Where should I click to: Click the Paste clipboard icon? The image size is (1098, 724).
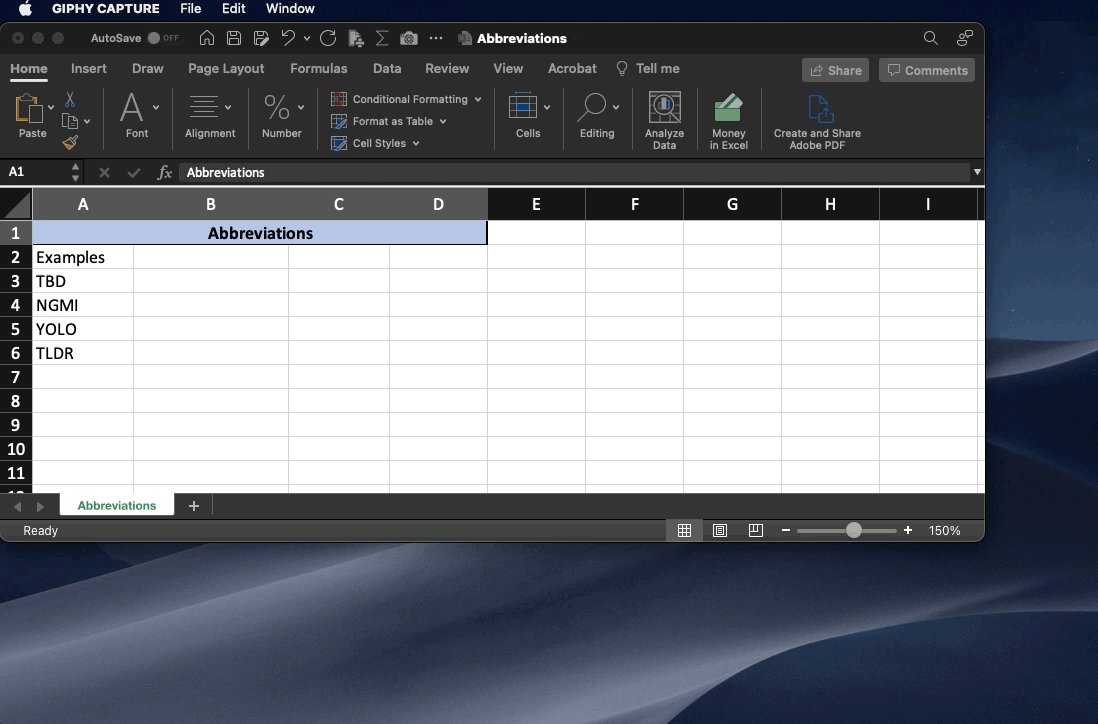coord(28,109)
